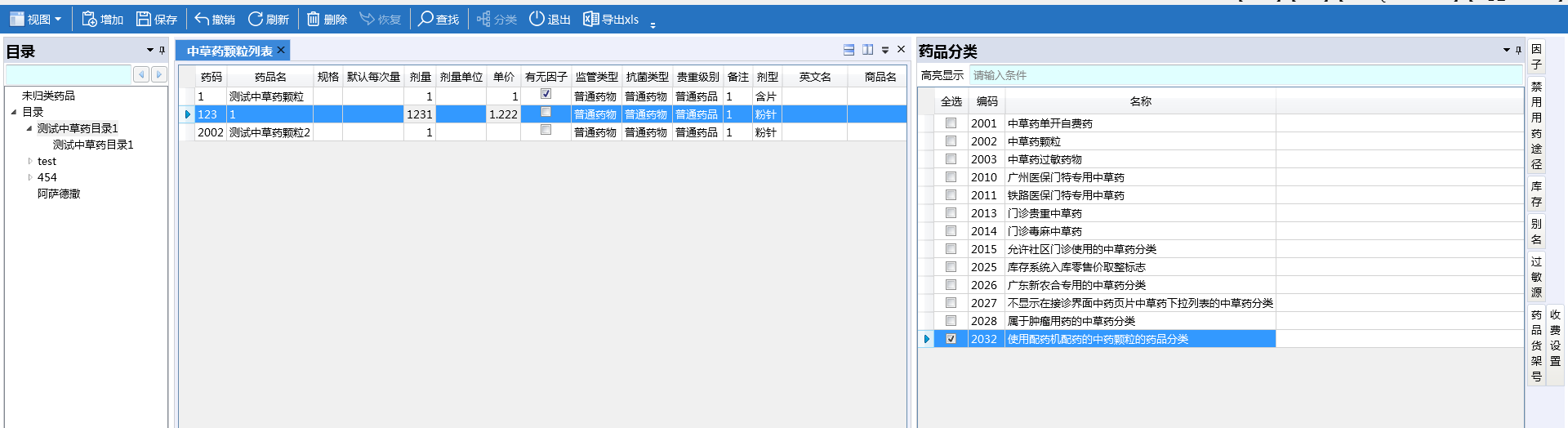Open the 禁用用药途径 side tab
Image resolution: width=1568 pixels, height=428 pixels.
tap(1536, 125)
